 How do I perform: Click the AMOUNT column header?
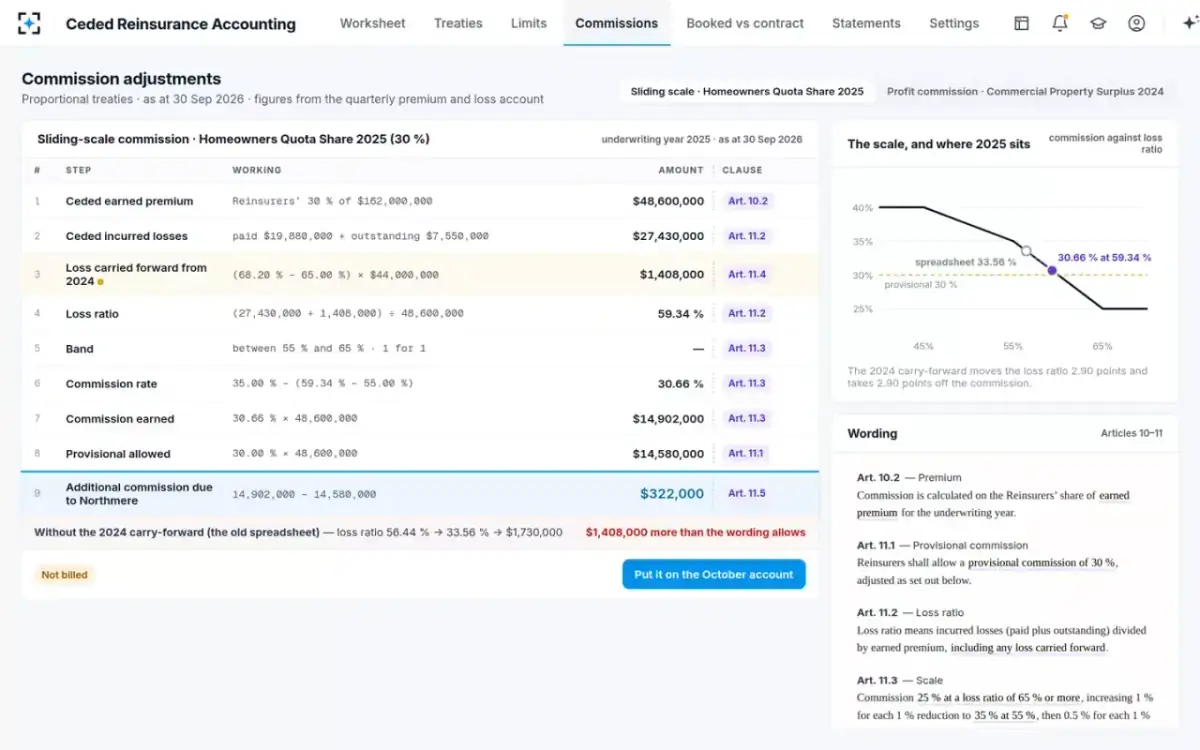(681, 170)
